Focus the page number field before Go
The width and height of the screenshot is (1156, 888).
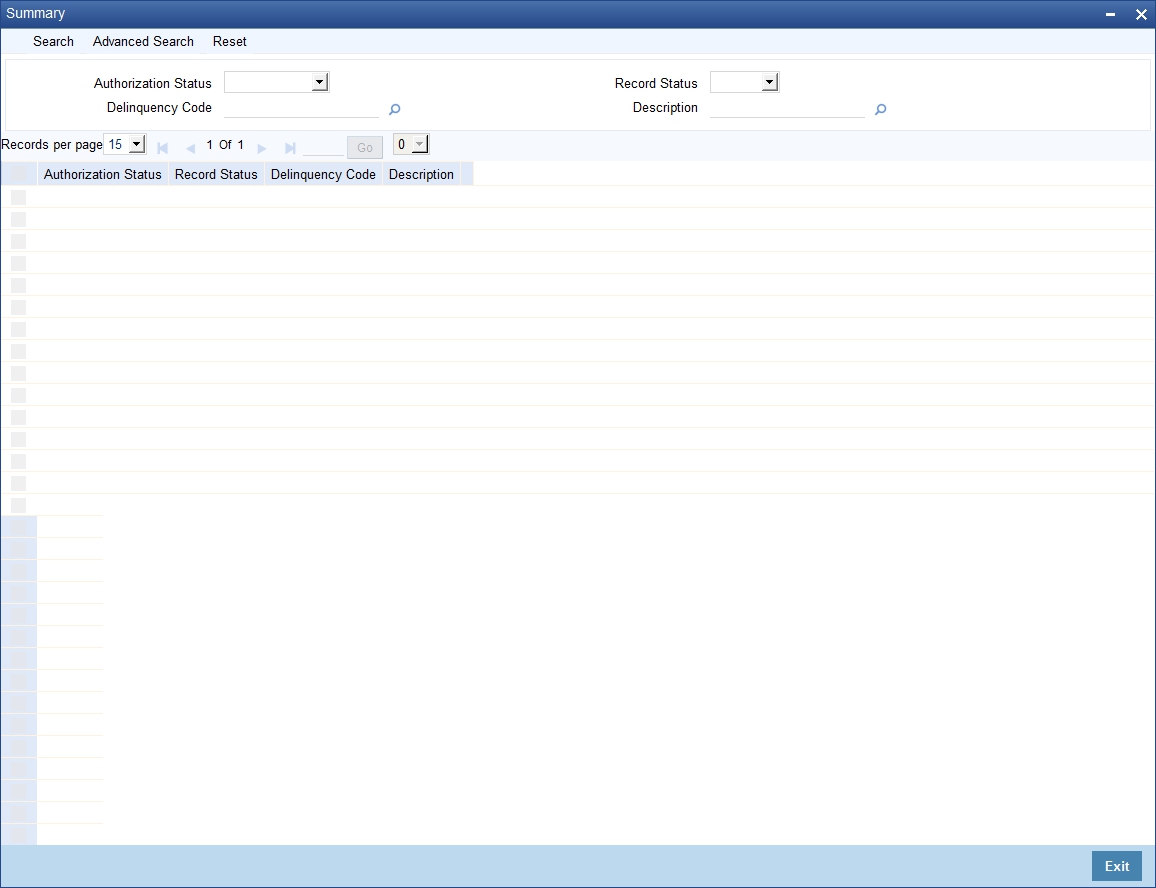coord(323,147)
